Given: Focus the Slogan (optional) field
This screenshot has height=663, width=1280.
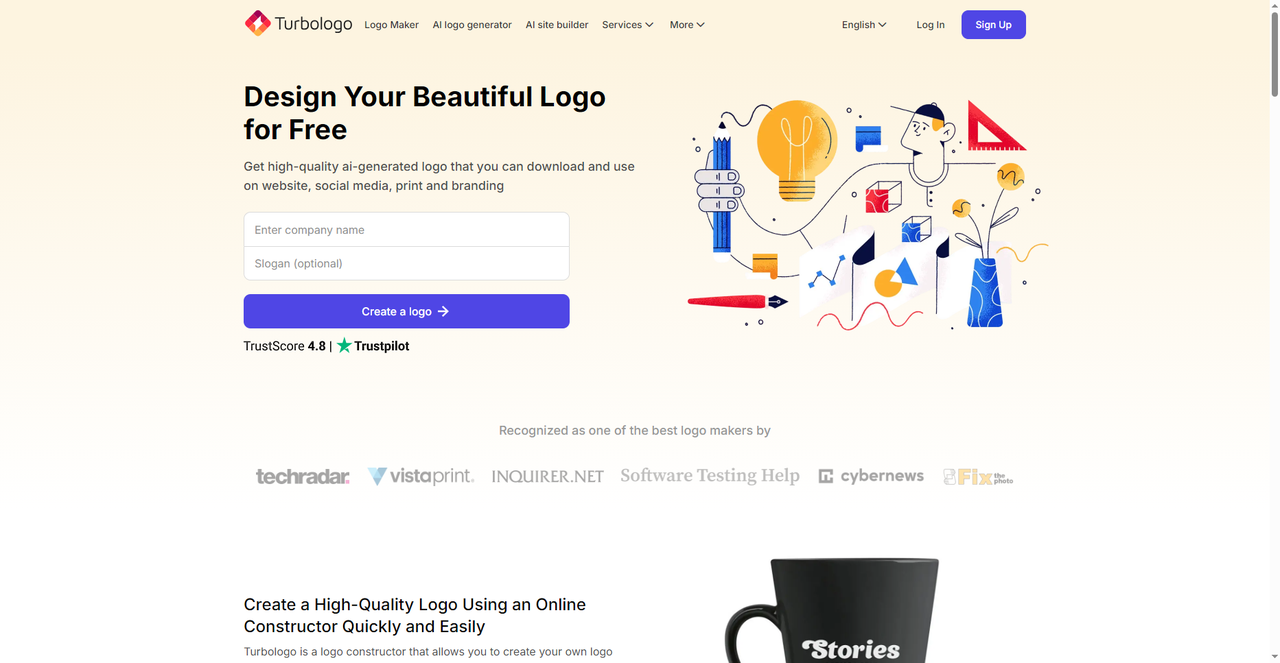Looking at the screenshot, I should 406,263.
